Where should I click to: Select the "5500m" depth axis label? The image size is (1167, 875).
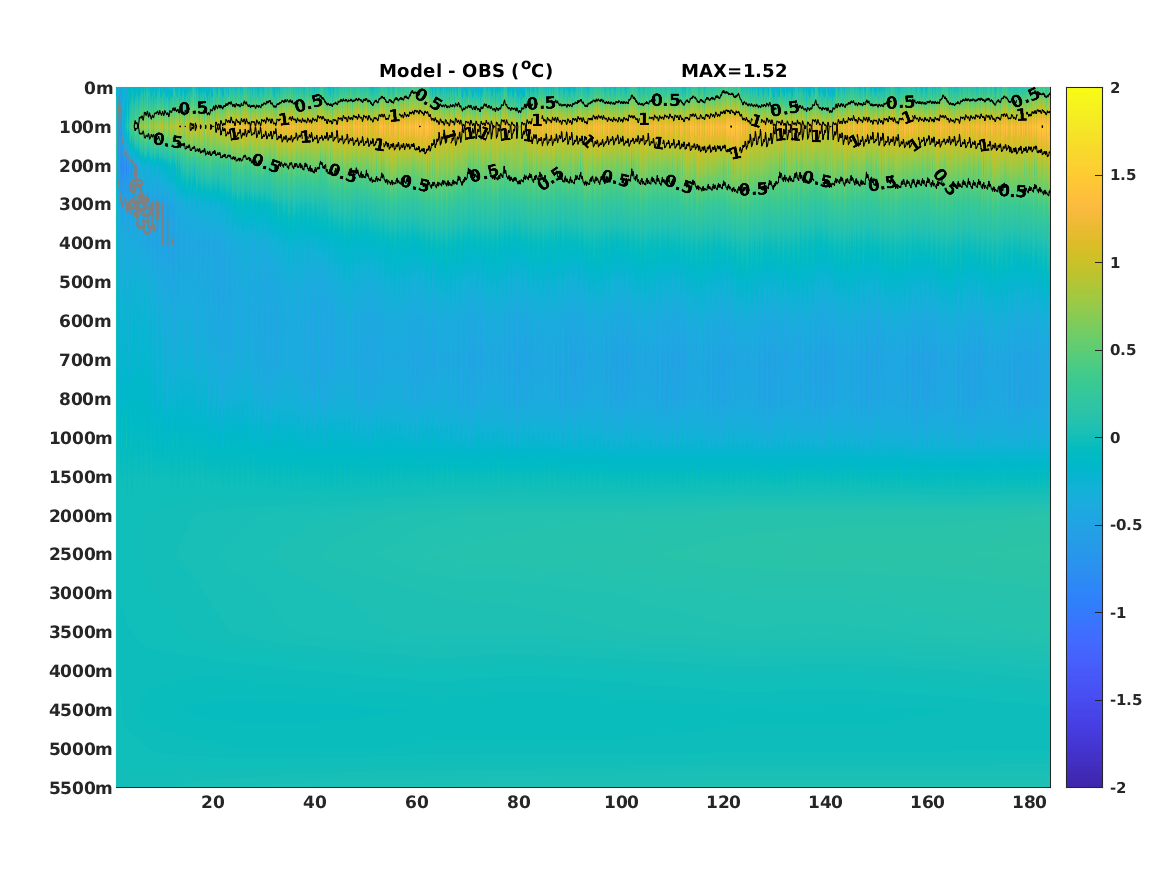point(81,788)
